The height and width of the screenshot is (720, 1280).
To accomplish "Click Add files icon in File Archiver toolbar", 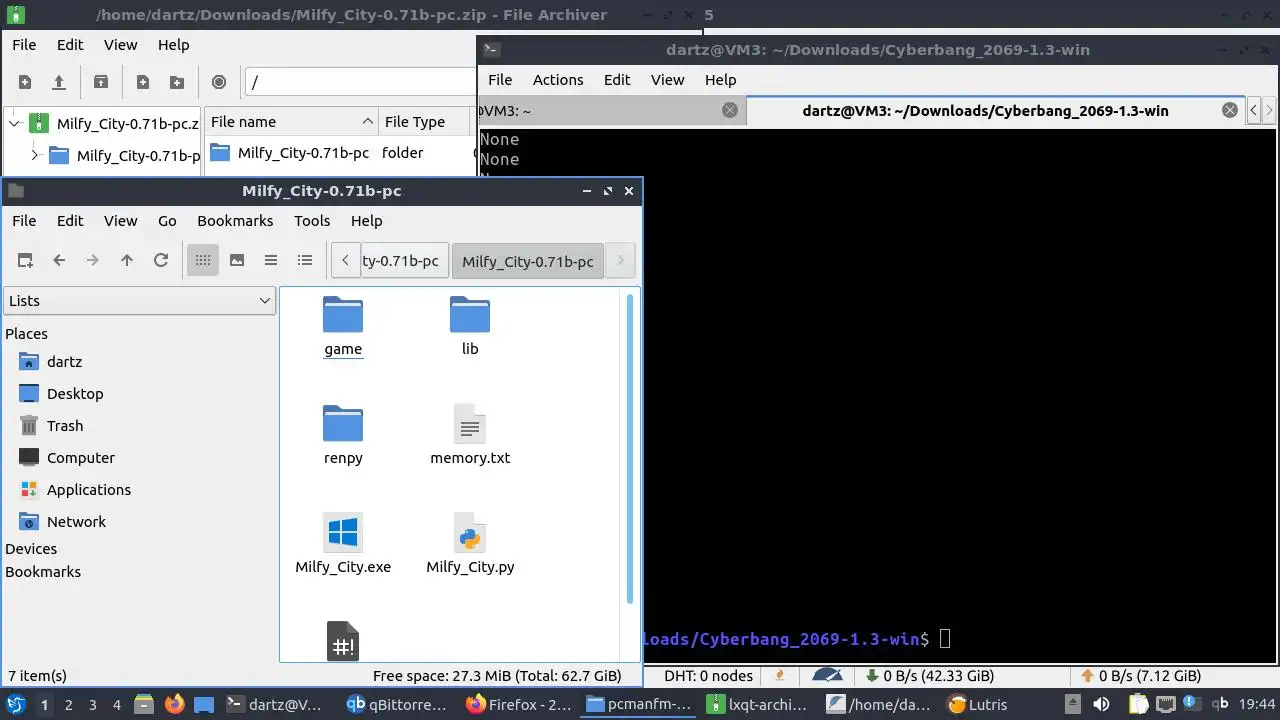I will click(x=143, y=82).
